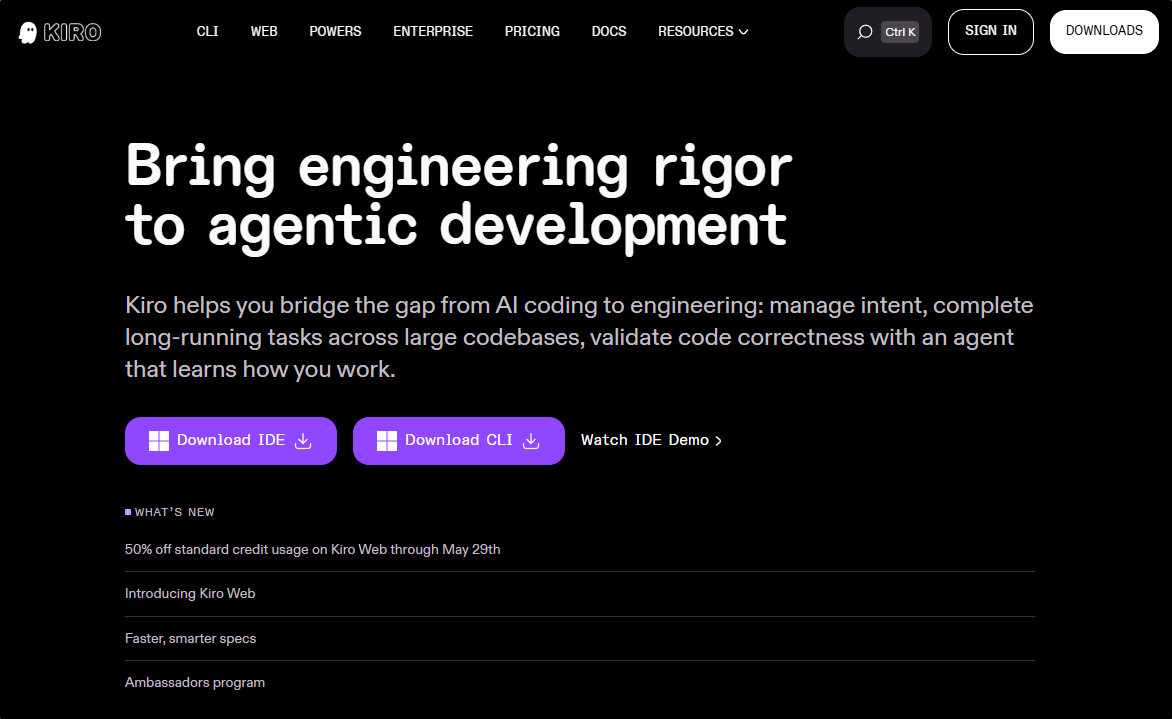Click download arrow icon on Download IDE
This screenshot has width=1172, height=719.
(303, 441)
